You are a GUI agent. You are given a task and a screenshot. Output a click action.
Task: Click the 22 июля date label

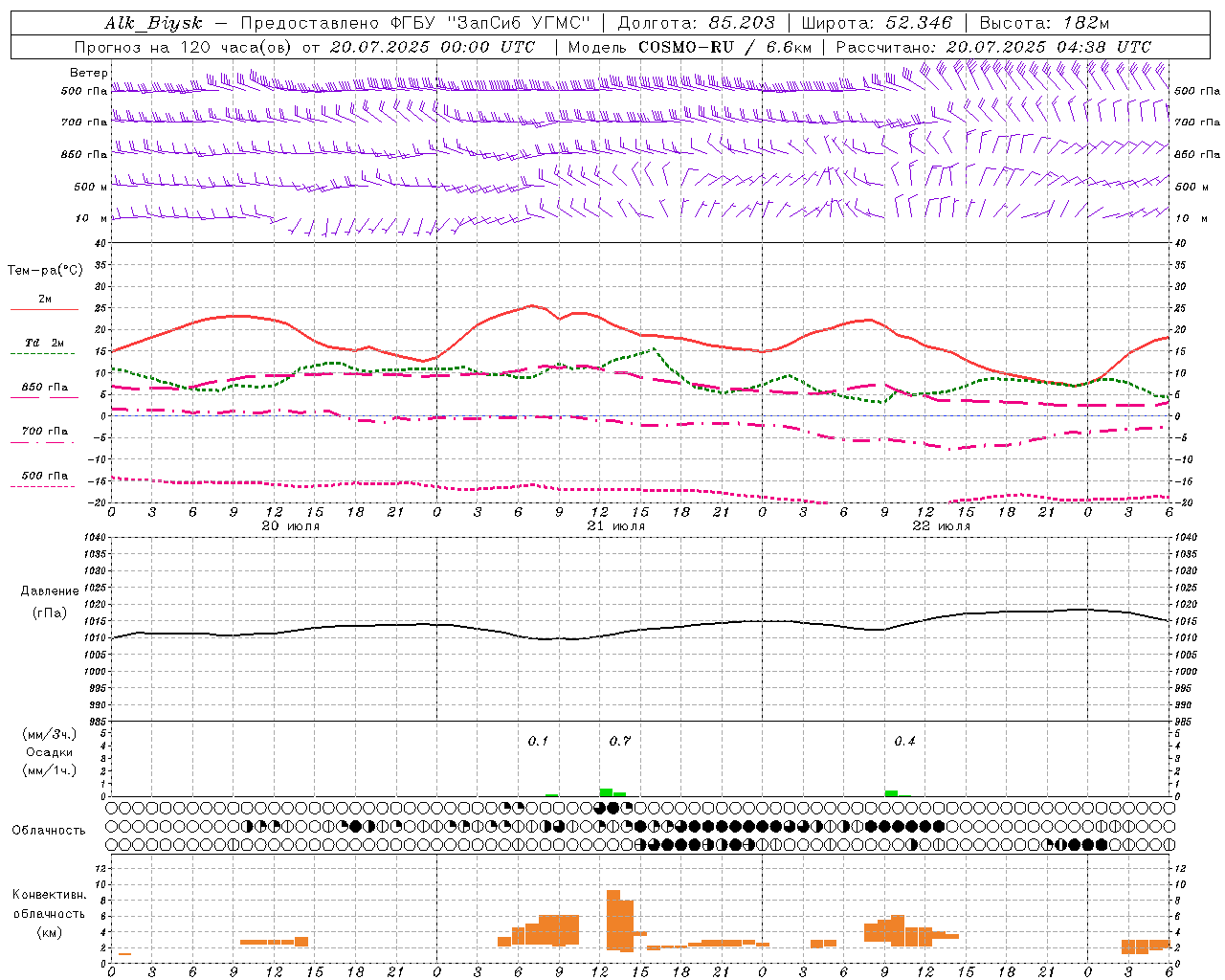942,526
